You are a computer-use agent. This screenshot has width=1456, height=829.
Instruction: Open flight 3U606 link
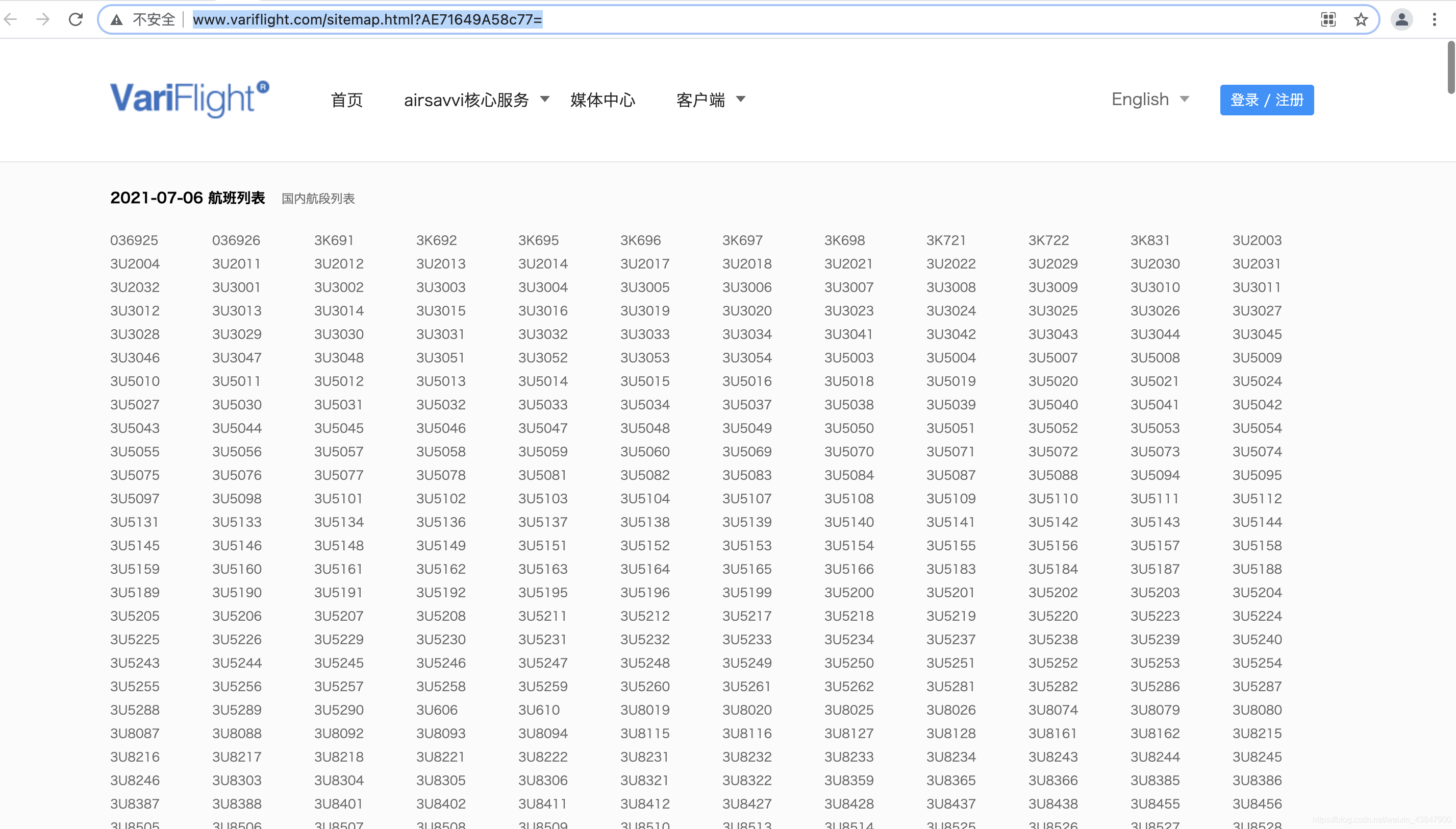tap(436, 710)
